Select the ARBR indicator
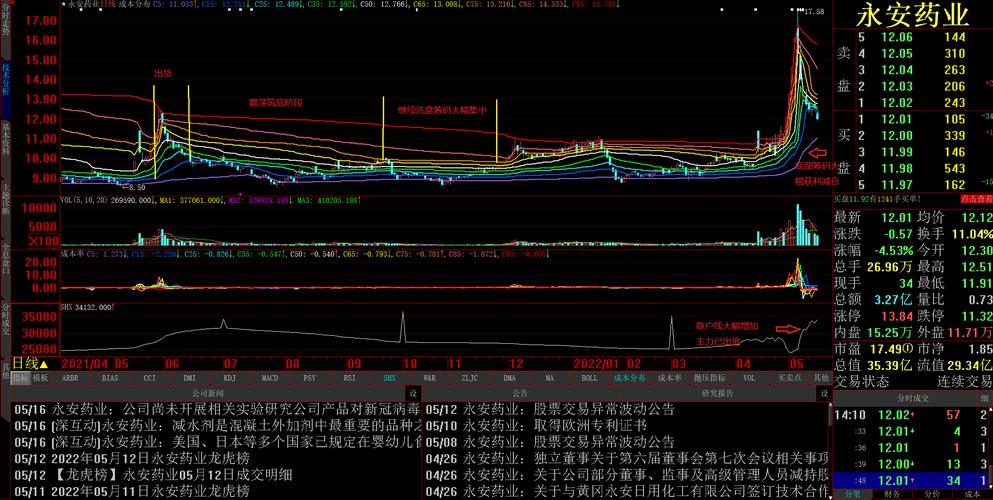The image size is (993, 500). (70, 378)
